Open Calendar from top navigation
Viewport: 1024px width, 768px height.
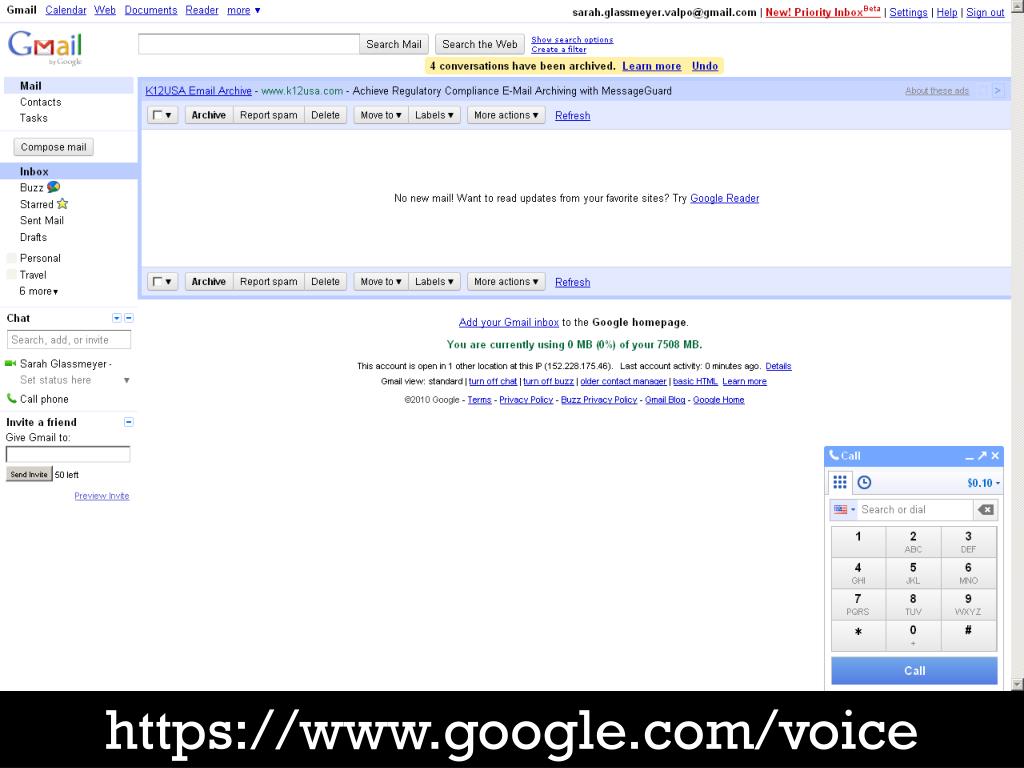(66, 10)
